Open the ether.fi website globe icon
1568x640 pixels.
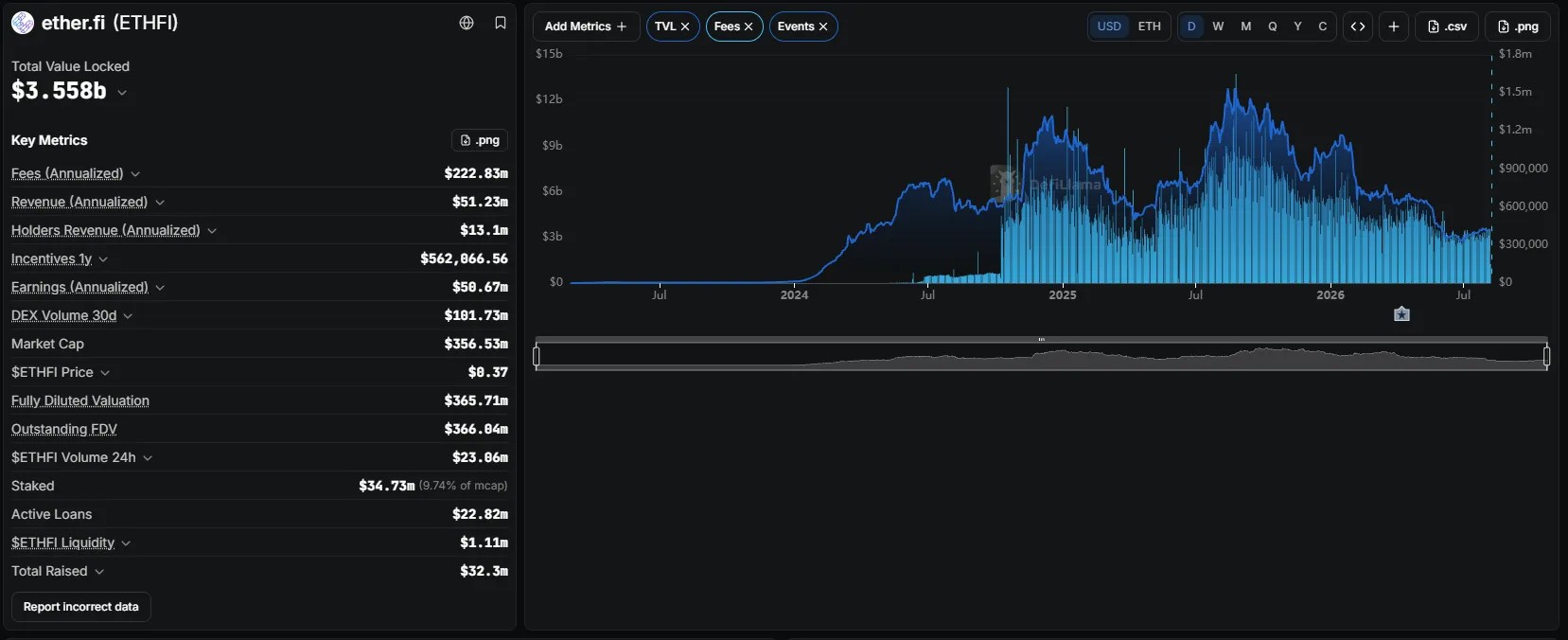467,23
